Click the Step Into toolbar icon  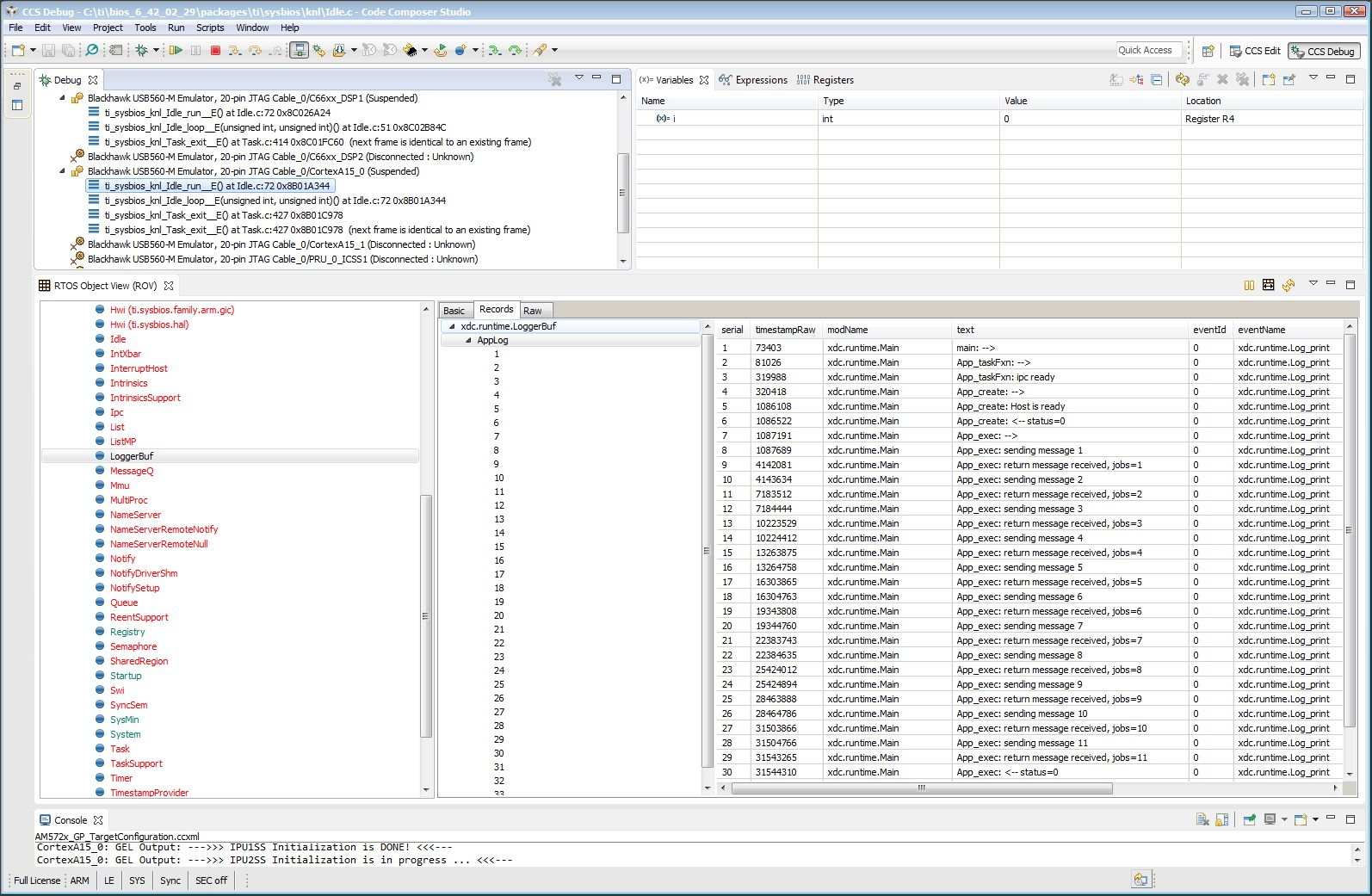(x=234, y=51)
